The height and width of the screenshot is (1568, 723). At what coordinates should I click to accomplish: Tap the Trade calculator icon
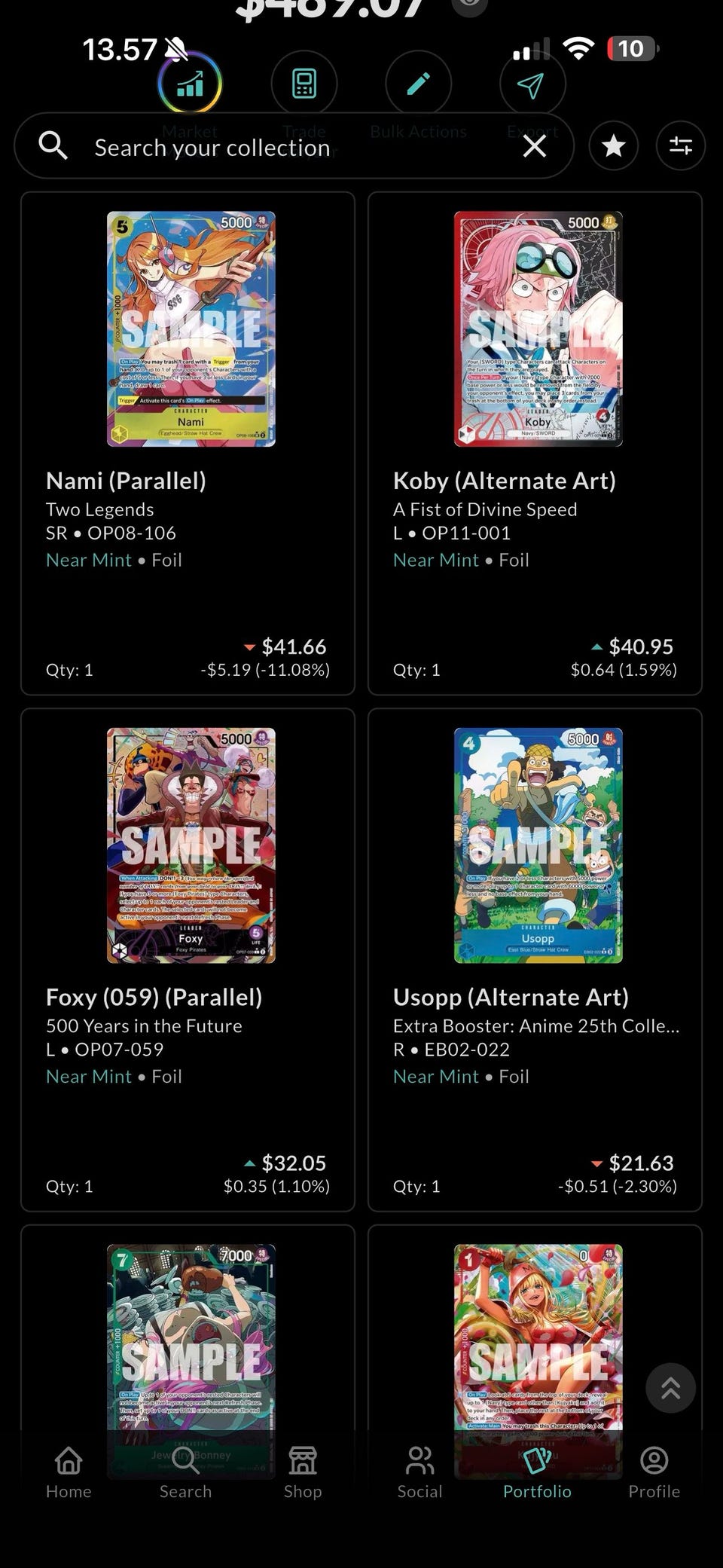coord(304,84)
